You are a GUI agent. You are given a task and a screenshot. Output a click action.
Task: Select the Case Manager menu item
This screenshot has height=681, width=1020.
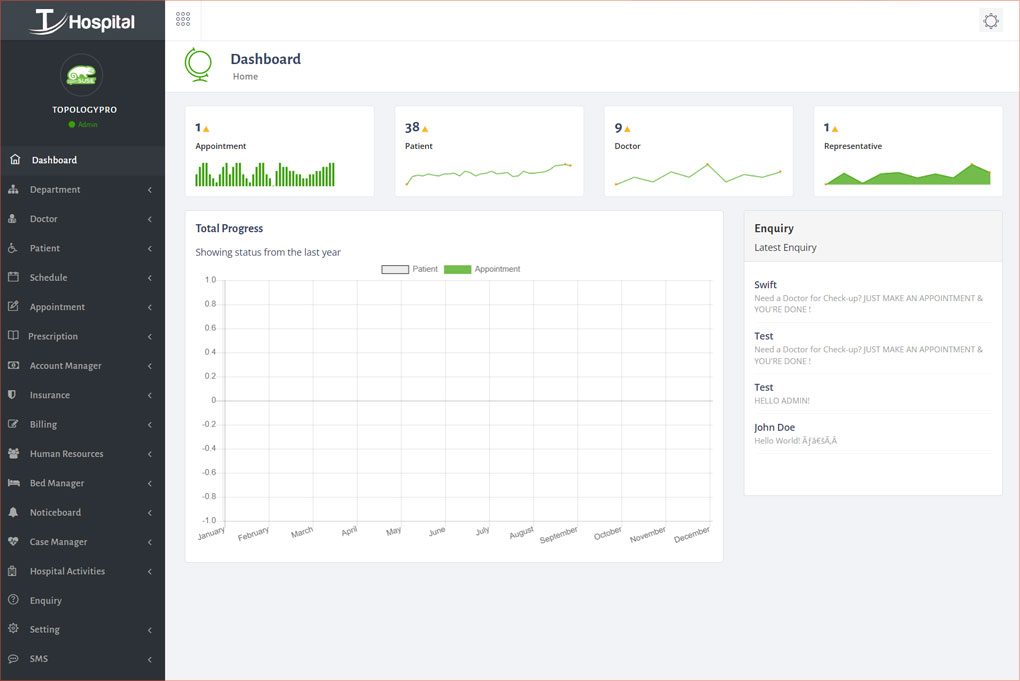58,542
